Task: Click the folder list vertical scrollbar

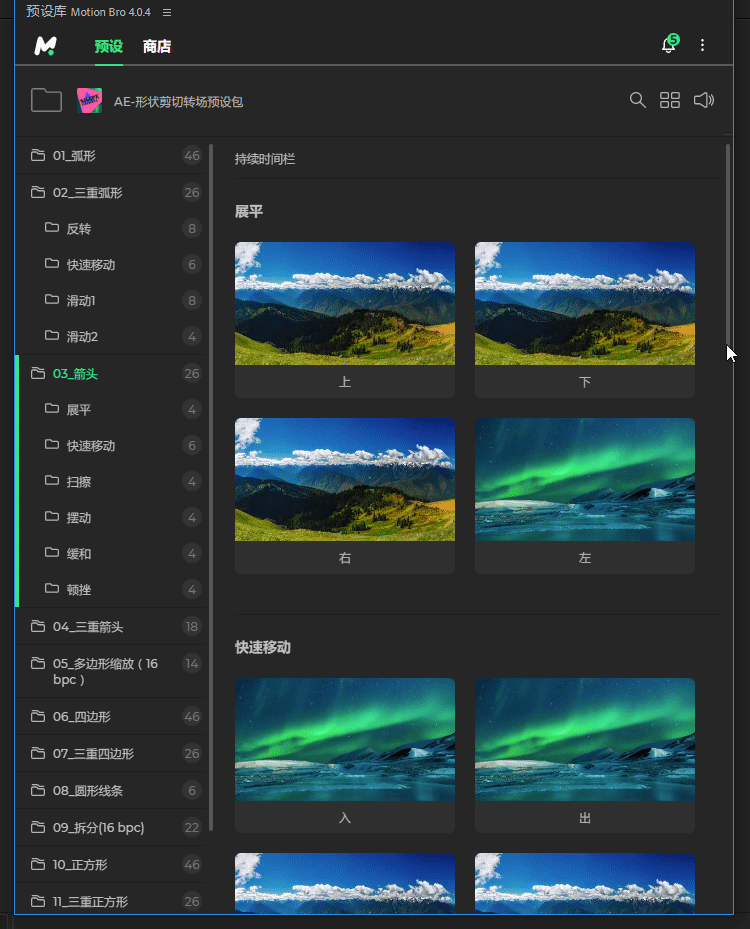Action: [210, 487]
